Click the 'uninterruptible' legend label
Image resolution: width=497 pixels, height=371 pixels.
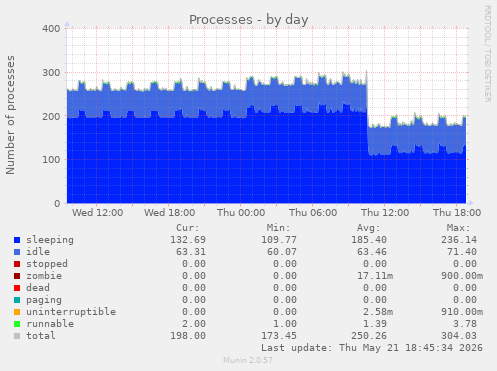coord(71,312)
